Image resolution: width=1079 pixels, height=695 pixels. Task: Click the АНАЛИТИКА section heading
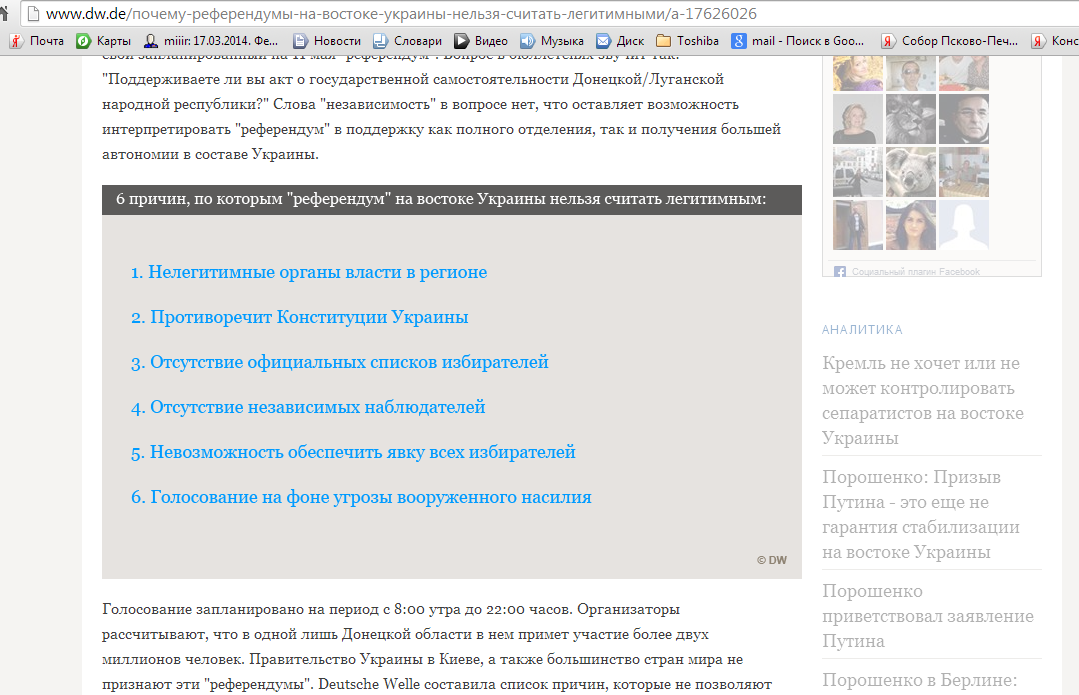[x=862, y=330]
